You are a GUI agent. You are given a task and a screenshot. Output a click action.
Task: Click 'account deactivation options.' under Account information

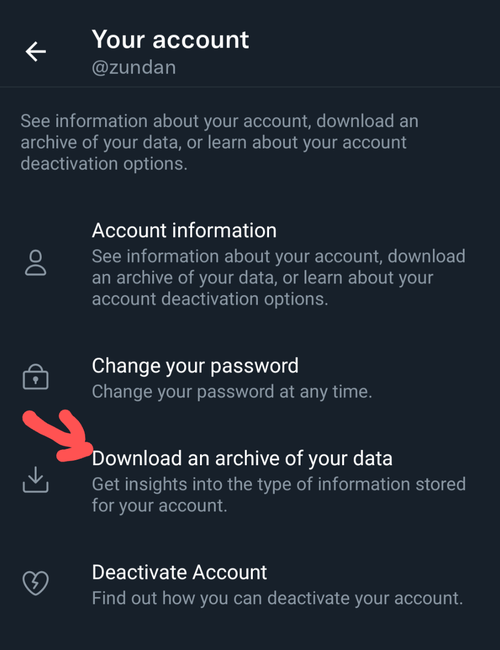point(210,299)
